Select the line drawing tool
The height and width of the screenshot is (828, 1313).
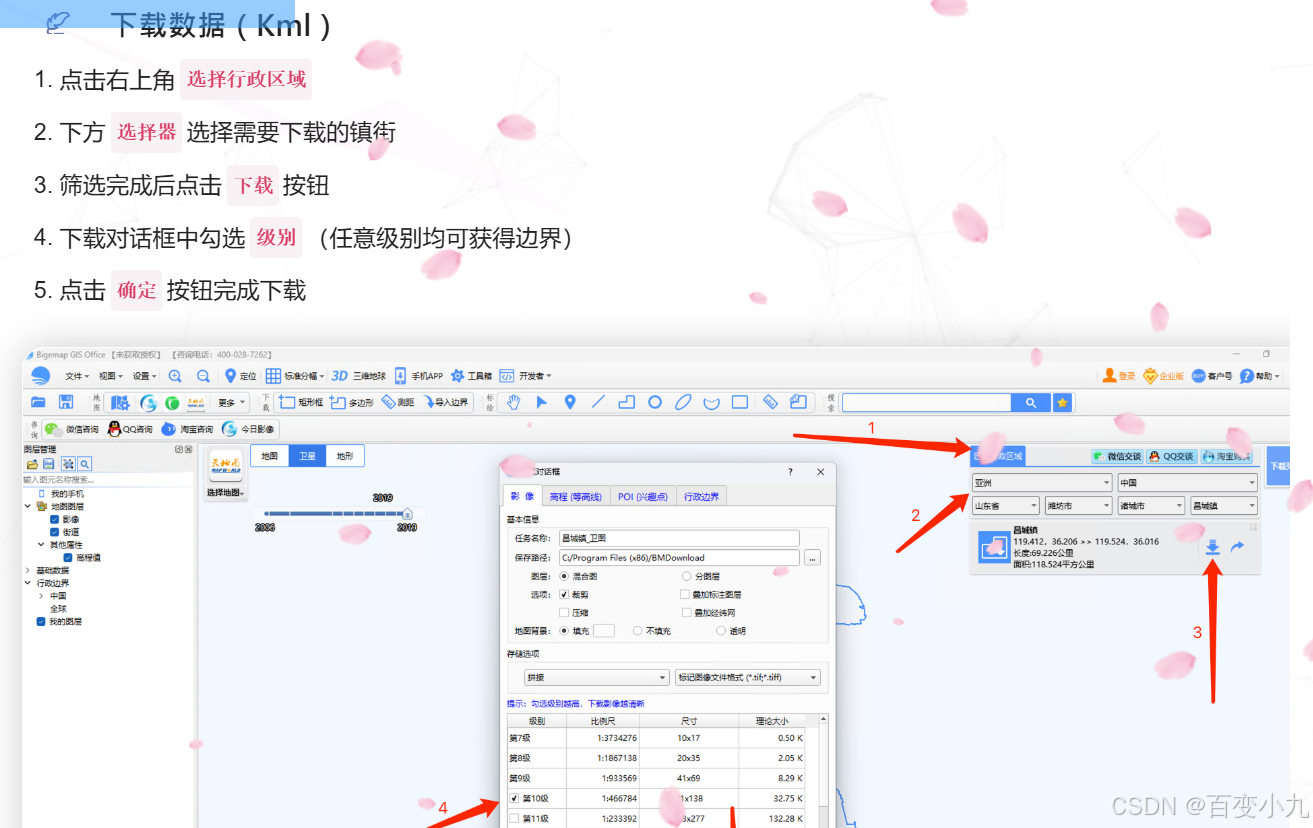tap(598, 402)
